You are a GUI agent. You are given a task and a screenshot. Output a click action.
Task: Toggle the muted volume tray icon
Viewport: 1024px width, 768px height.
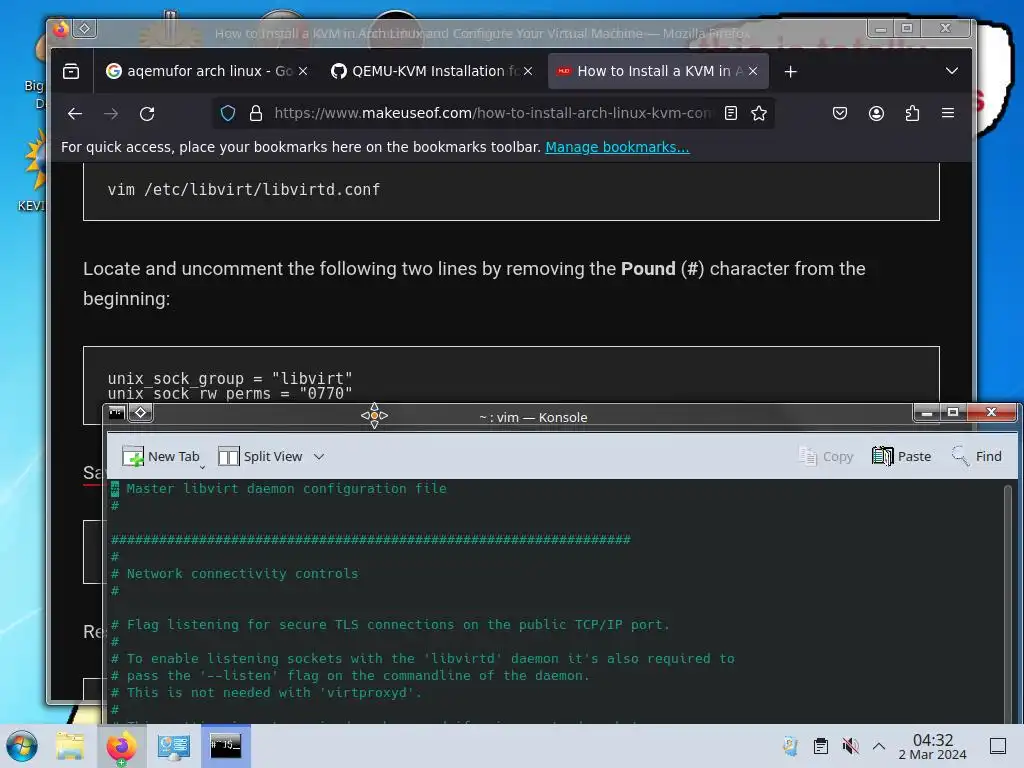point(850,746)
